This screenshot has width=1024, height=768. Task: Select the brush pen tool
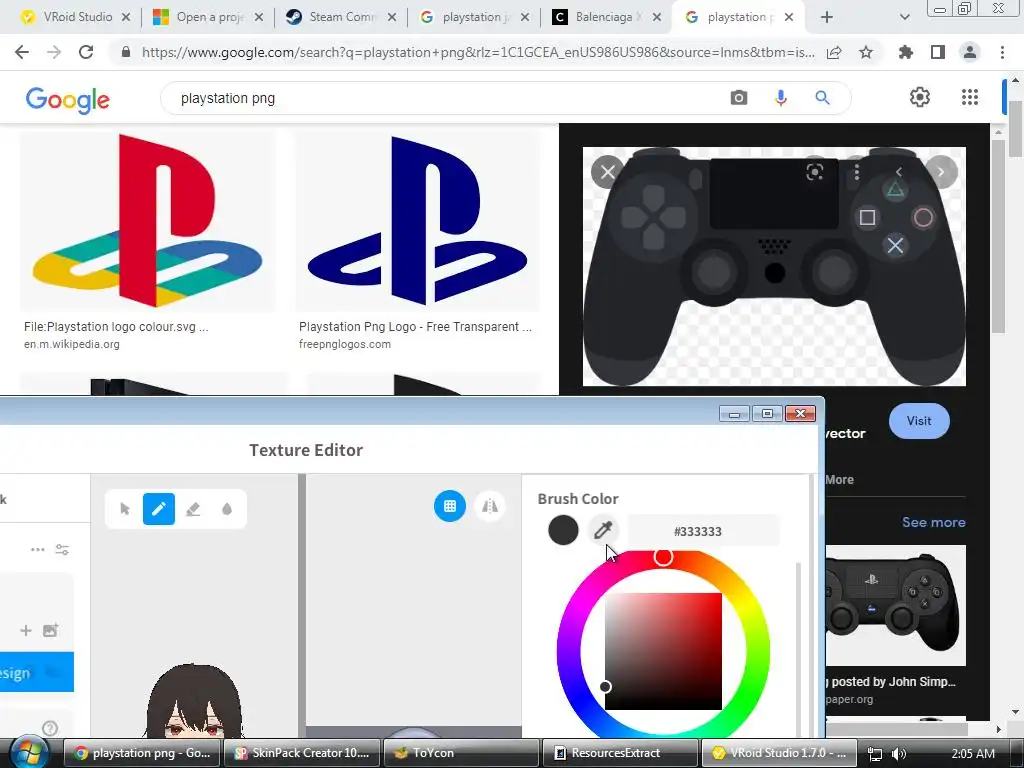(x=159, y=509)
